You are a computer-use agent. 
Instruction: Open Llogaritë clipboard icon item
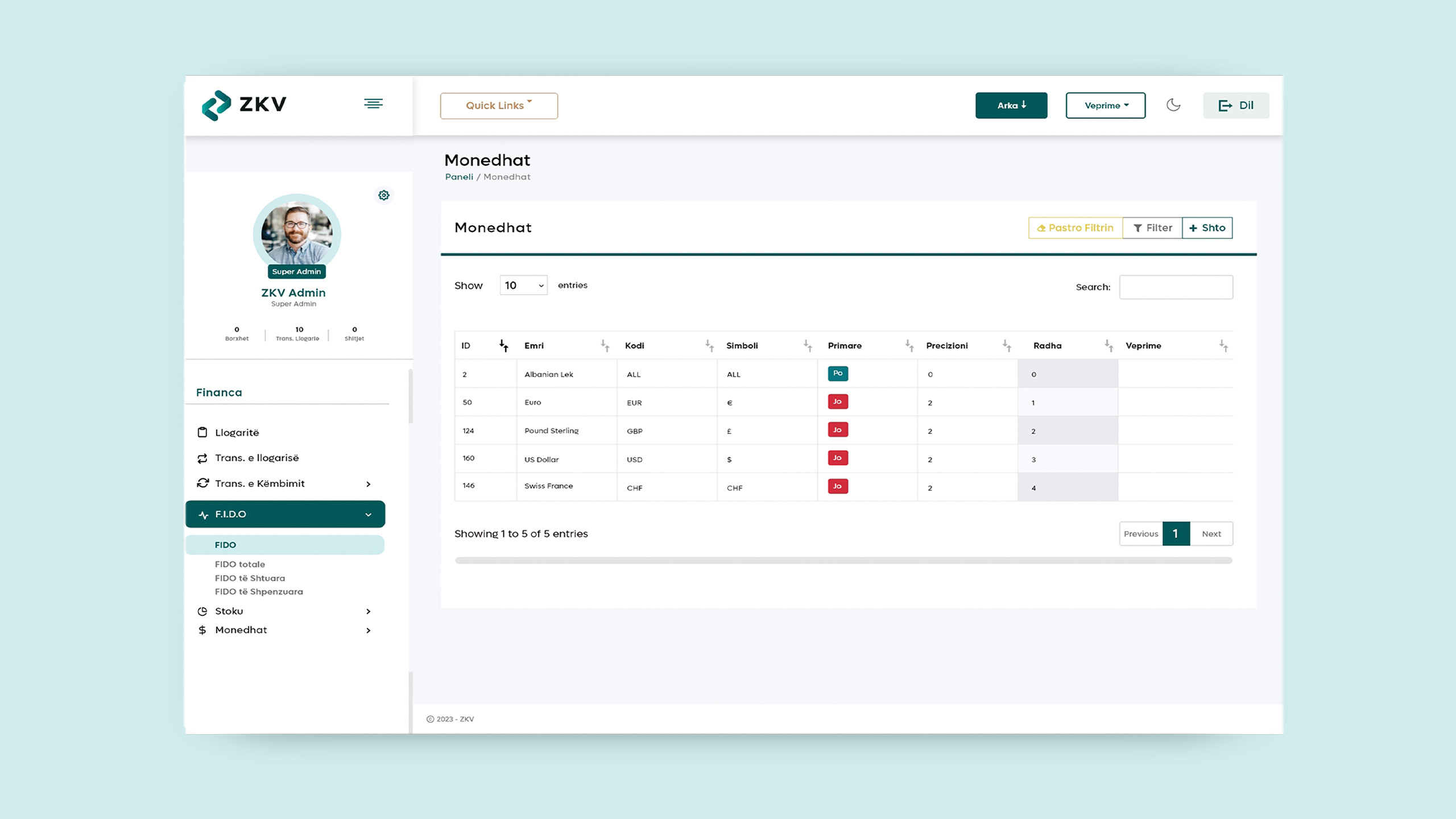(x=202, y=432)
